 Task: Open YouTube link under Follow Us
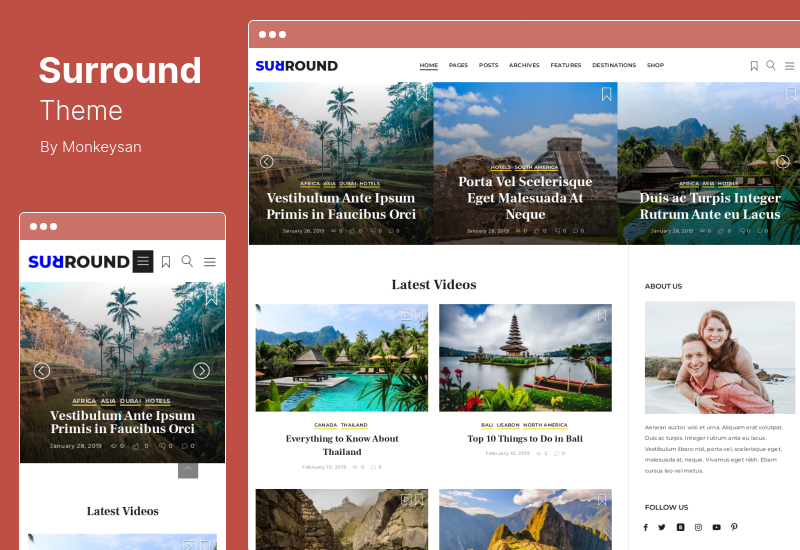[717, 528]
